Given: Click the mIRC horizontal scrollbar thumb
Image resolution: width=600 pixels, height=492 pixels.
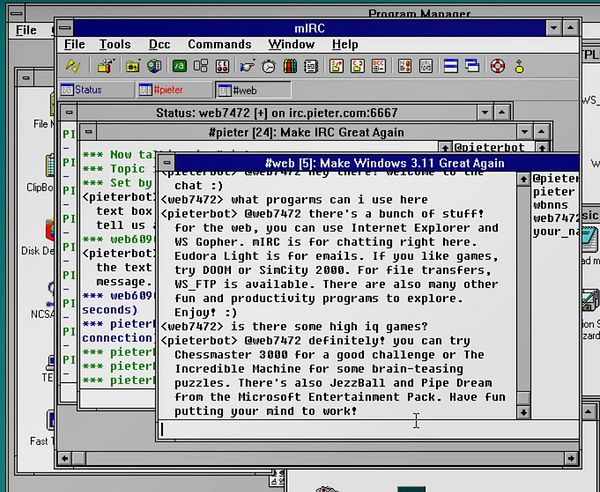Looking at the screenshot, I should (x=79, y=458).
